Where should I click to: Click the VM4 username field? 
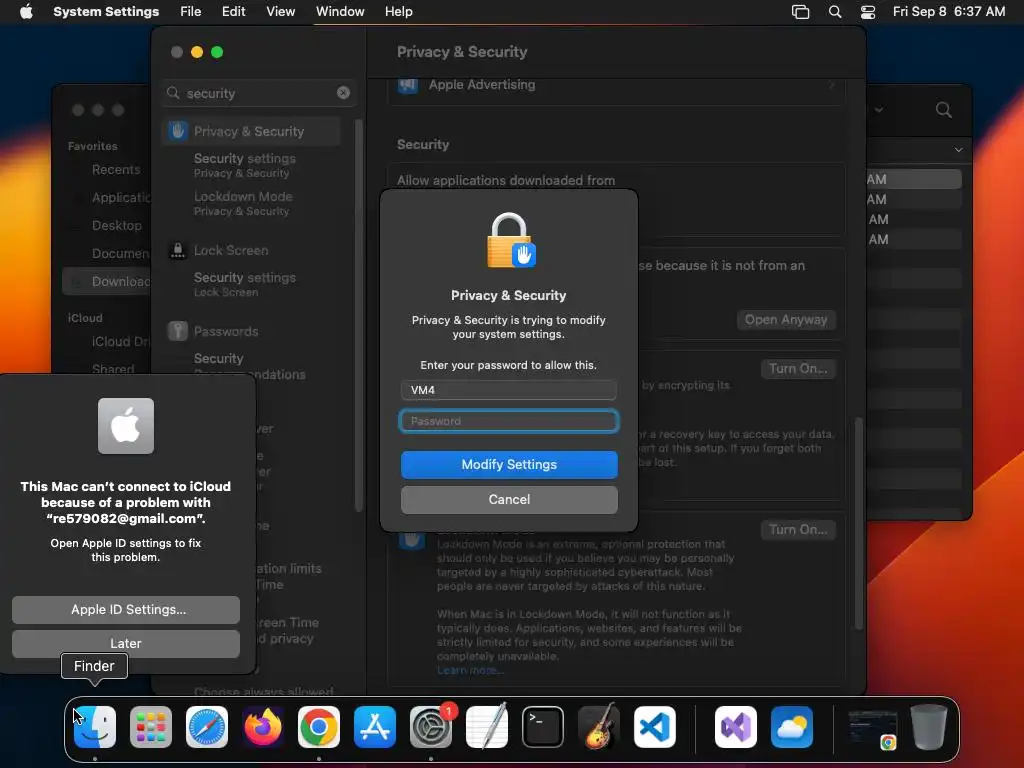pyautogui.click(x=509, y=390)
